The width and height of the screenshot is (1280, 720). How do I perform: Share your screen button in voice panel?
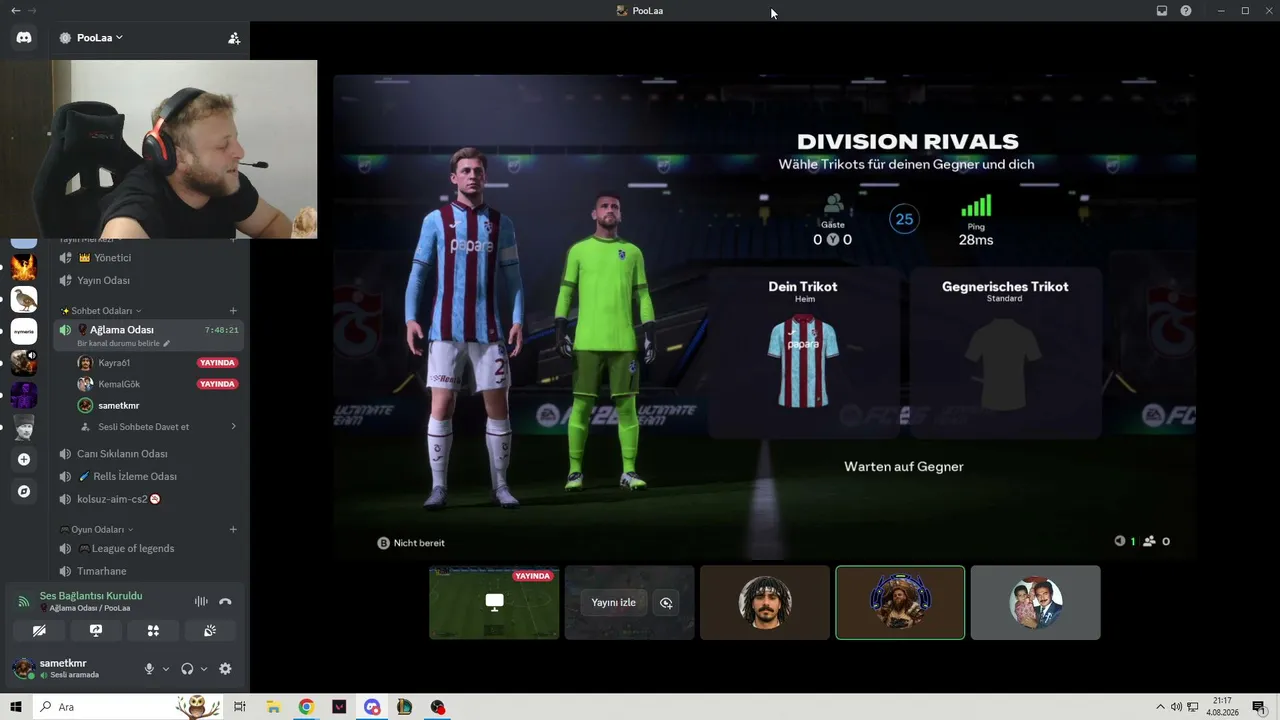[x=96, y=631]
